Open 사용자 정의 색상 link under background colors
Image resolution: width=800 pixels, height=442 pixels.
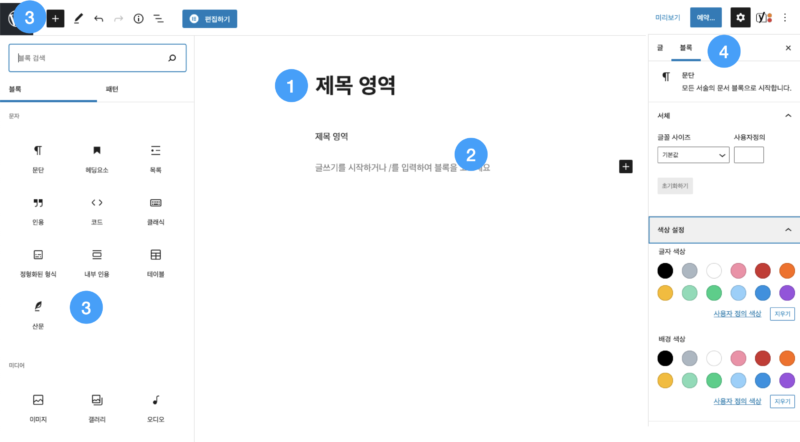pos(737,401)
